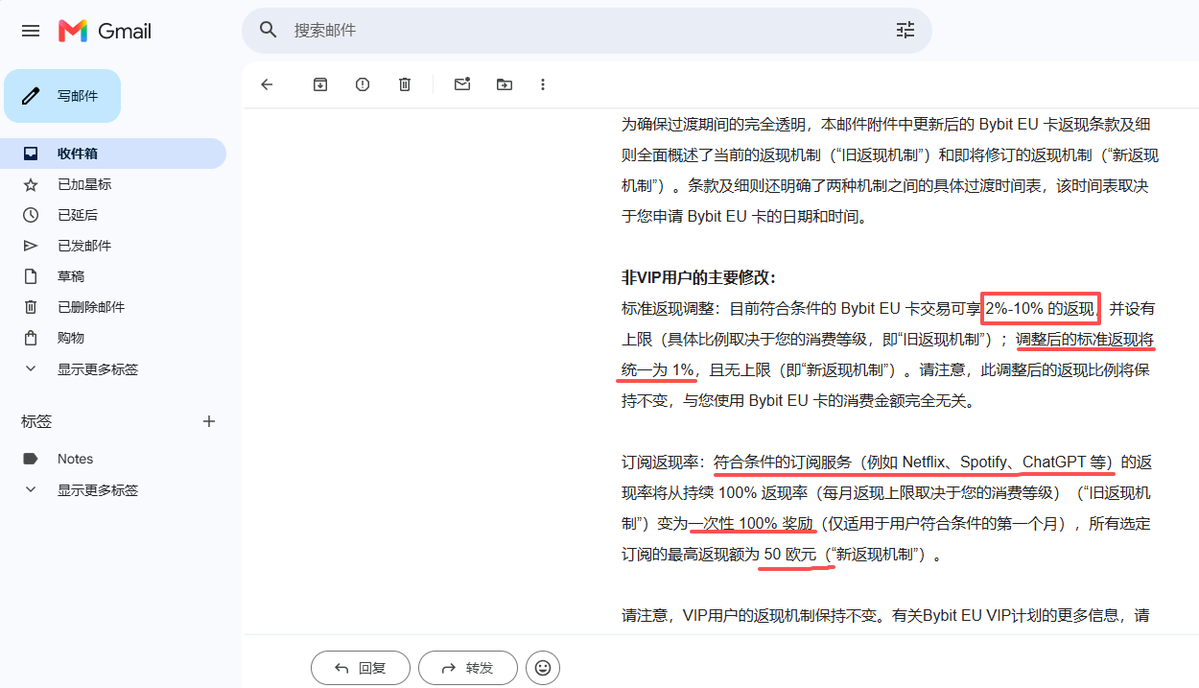Click the Gmail logo

click(x=105, y=31)
